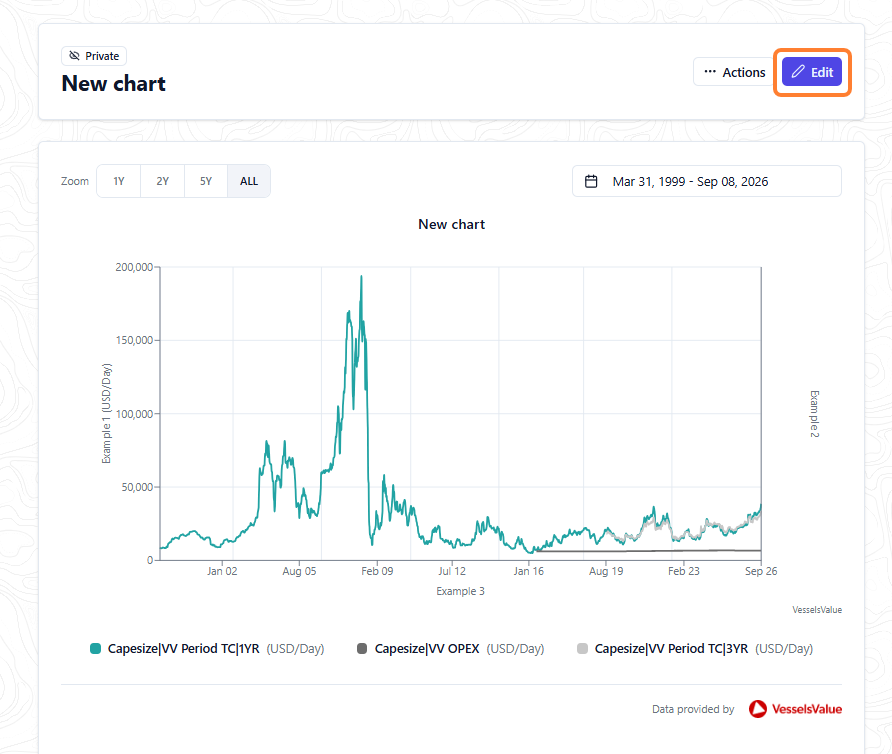Click the 'Jan 16' x-axis tick label
Screen dimensions: 892x754
click(x=528, y=571)
